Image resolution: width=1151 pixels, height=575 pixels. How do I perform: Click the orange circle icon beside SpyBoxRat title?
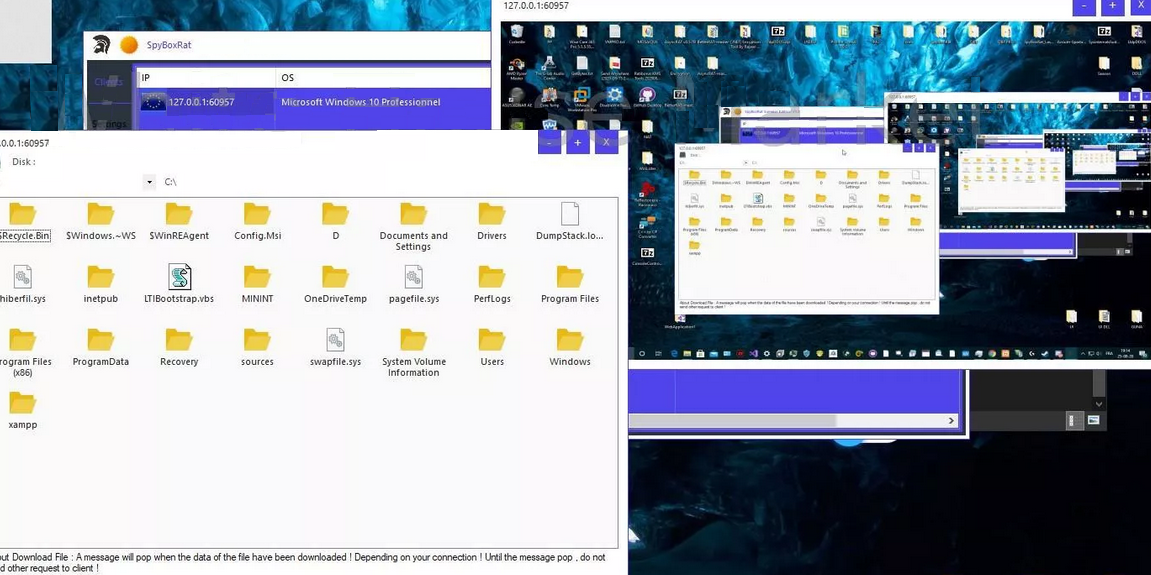pyautogui.click(x=129, y=45)
